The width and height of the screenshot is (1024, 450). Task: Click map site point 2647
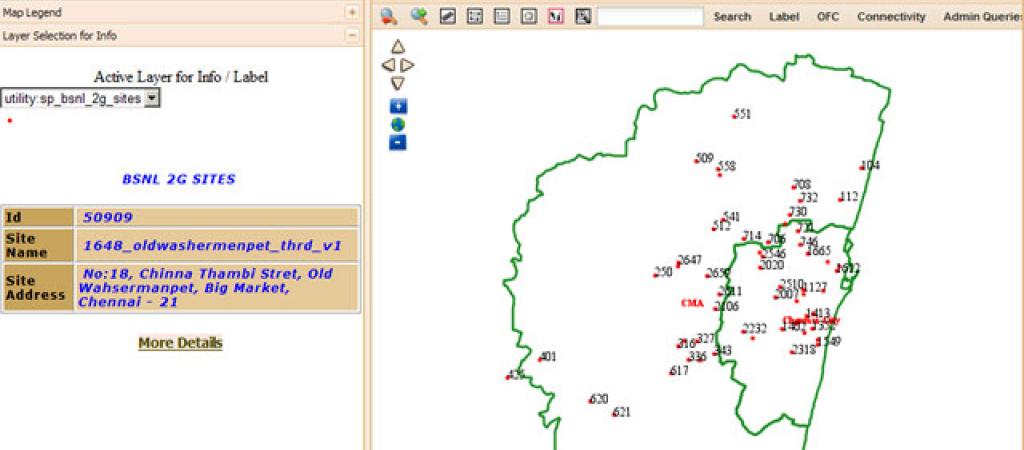(678, 265)
